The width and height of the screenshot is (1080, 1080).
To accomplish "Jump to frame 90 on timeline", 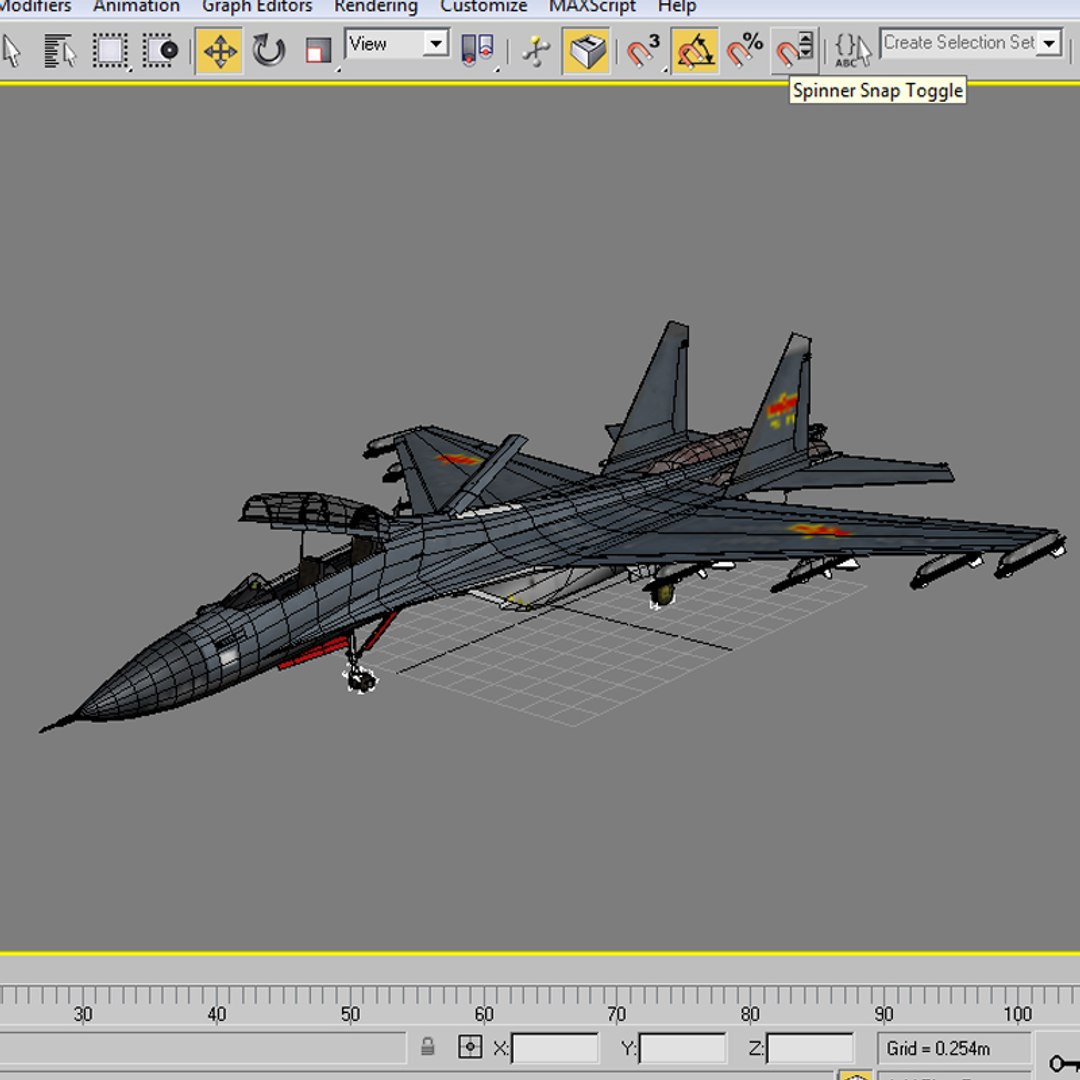I will coord(884,1014).
